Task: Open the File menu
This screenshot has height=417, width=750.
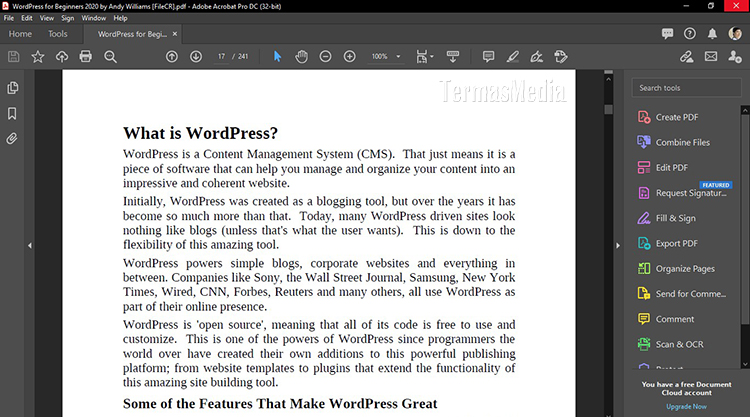Action: pos(9,18)
